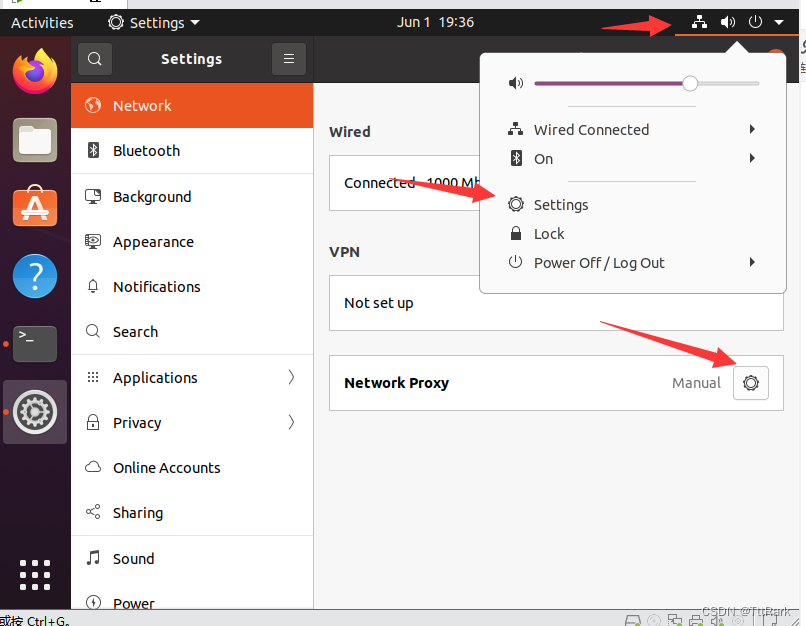Click the Appearance icon in sidebar

point(93,242)
